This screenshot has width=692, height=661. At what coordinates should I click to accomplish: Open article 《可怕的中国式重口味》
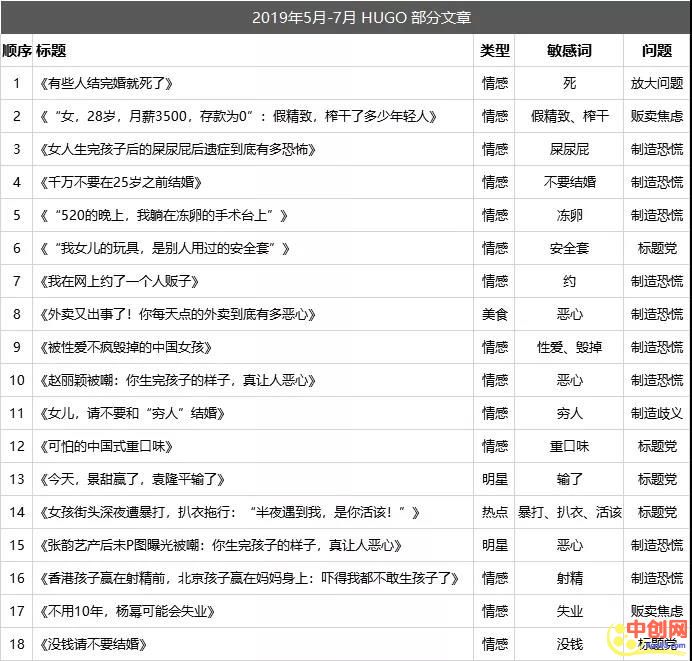point(108,446)
